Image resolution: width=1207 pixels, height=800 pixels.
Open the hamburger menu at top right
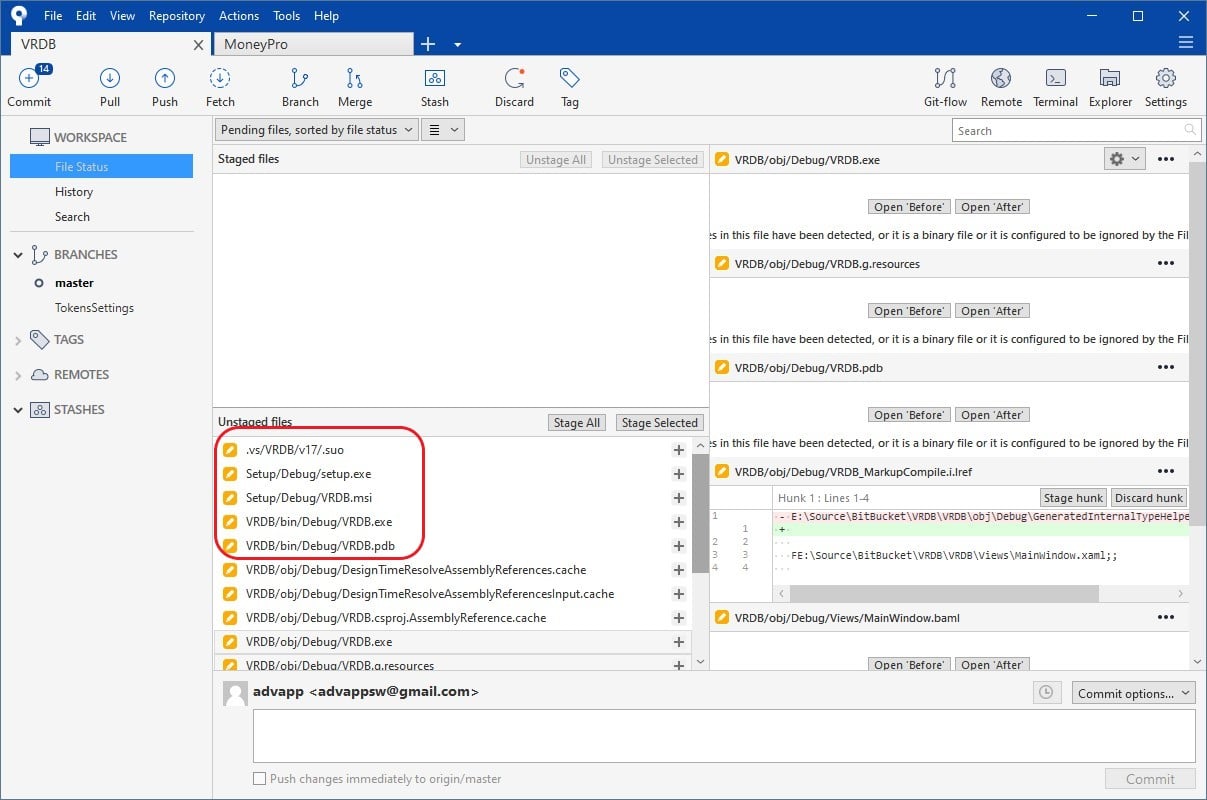click(1186, 42)
